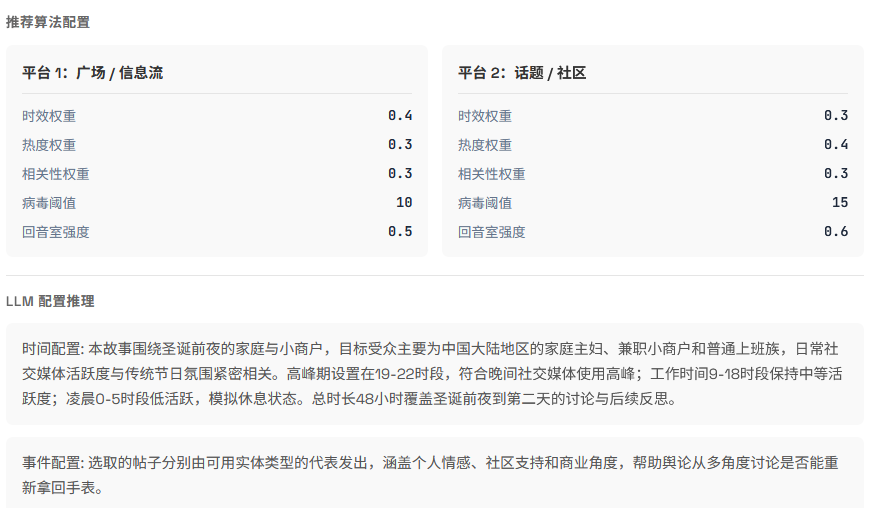Click 相关性权重 label in 平台 2 card
The width and height of the screenshot is (885, 508).
tap(492, 174)
